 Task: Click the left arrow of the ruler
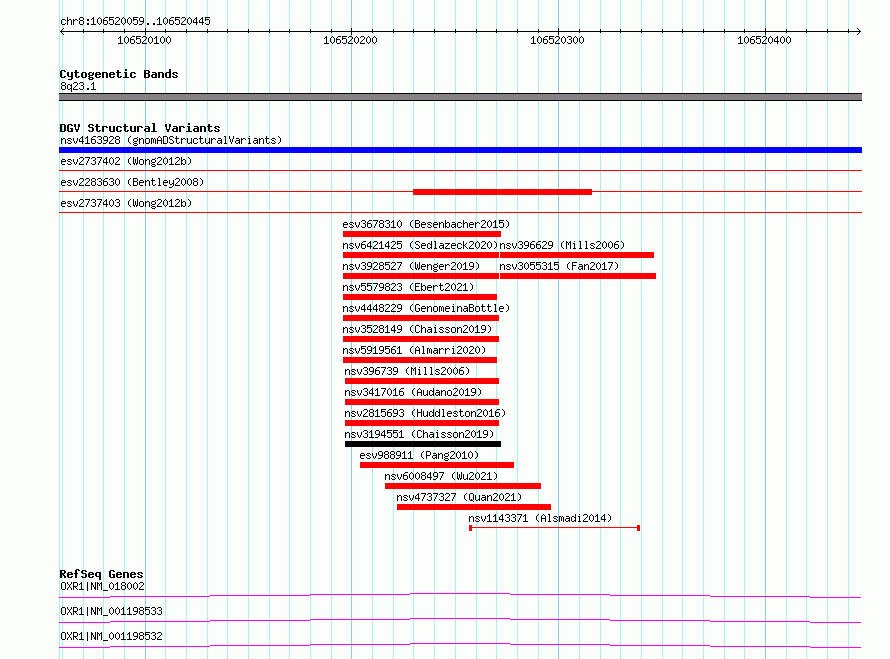pyautogui.click(x=62, y=31)
